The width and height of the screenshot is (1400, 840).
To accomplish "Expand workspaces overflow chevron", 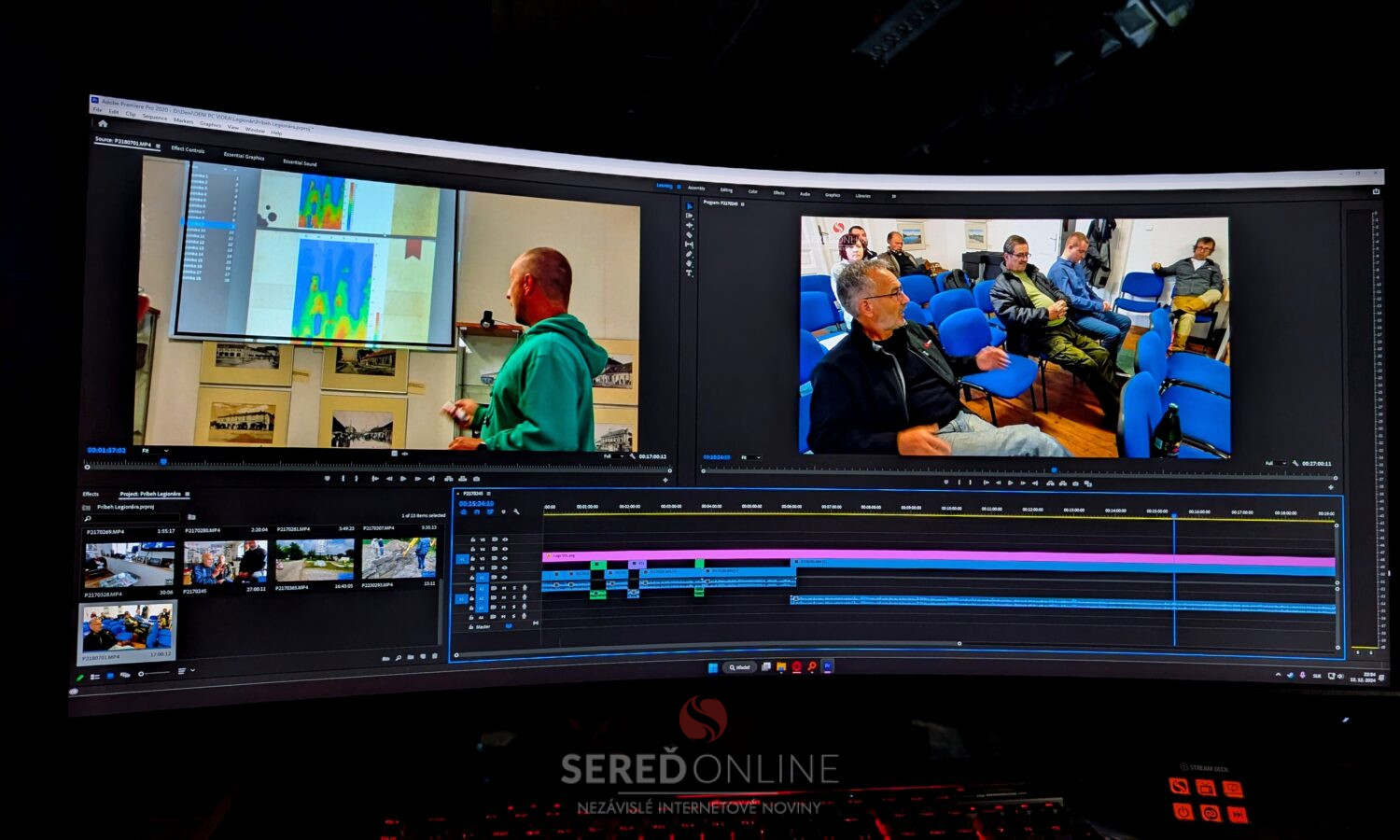I will [893, 196].
